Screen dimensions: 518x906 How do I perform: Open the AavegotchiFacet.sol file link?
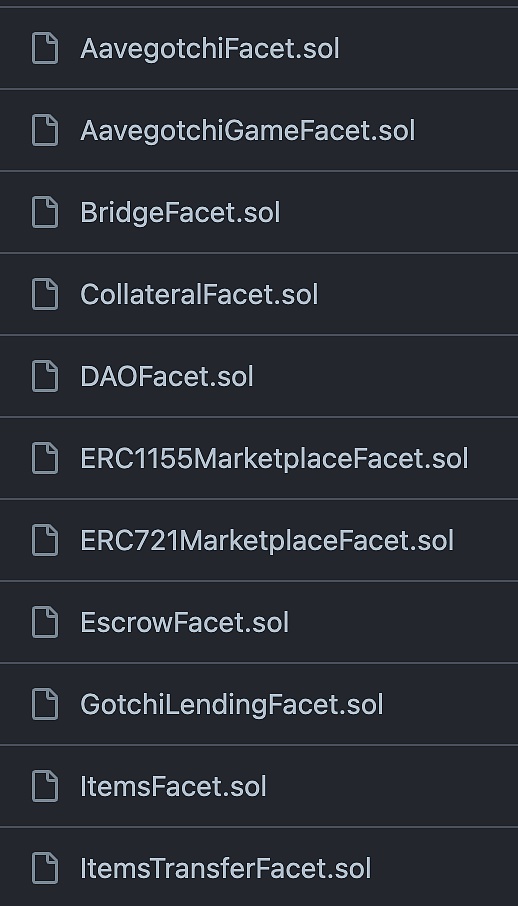point(210,49)
